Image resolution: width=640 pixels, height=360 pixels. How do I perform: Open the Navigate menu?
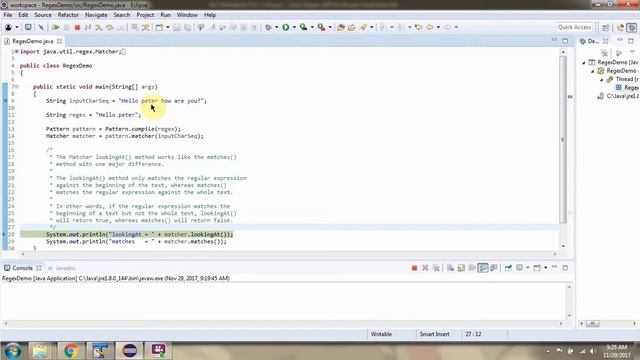pos(96,15)
